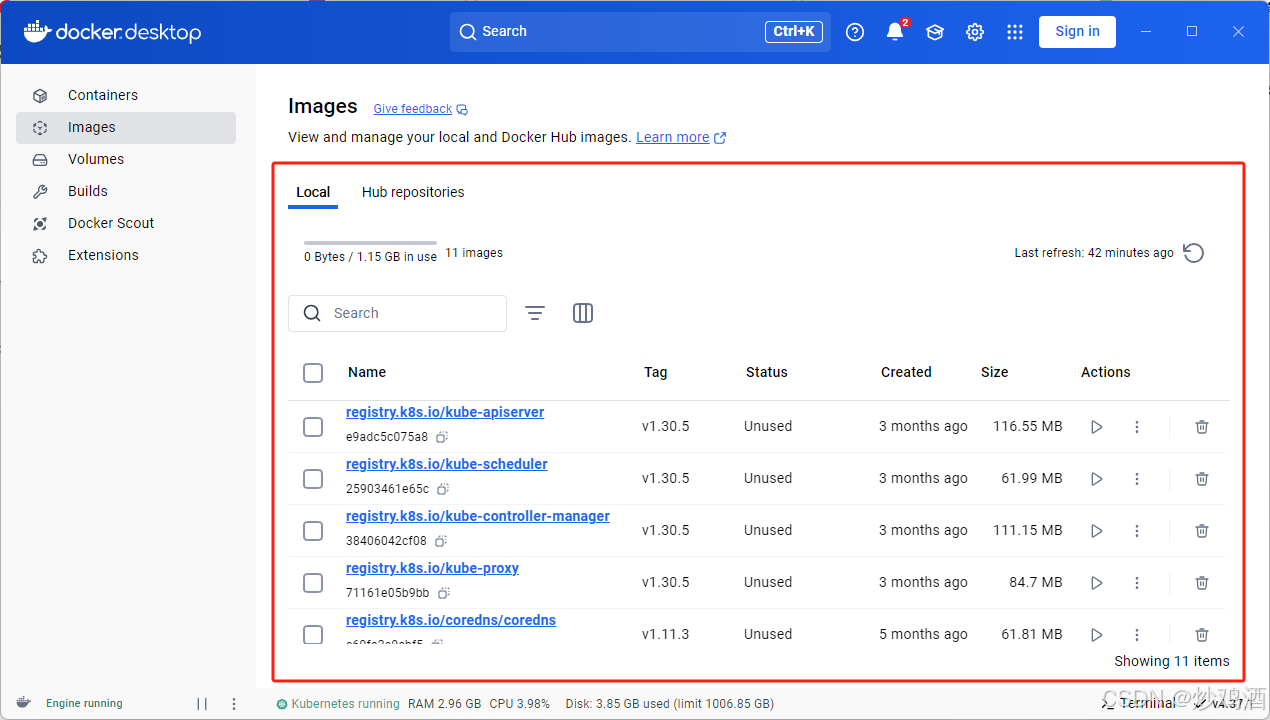Image resolution: width=1270 pixels, height=720 pixels.
Task: Click the disk usage progress bar
Action: [370, 243]
